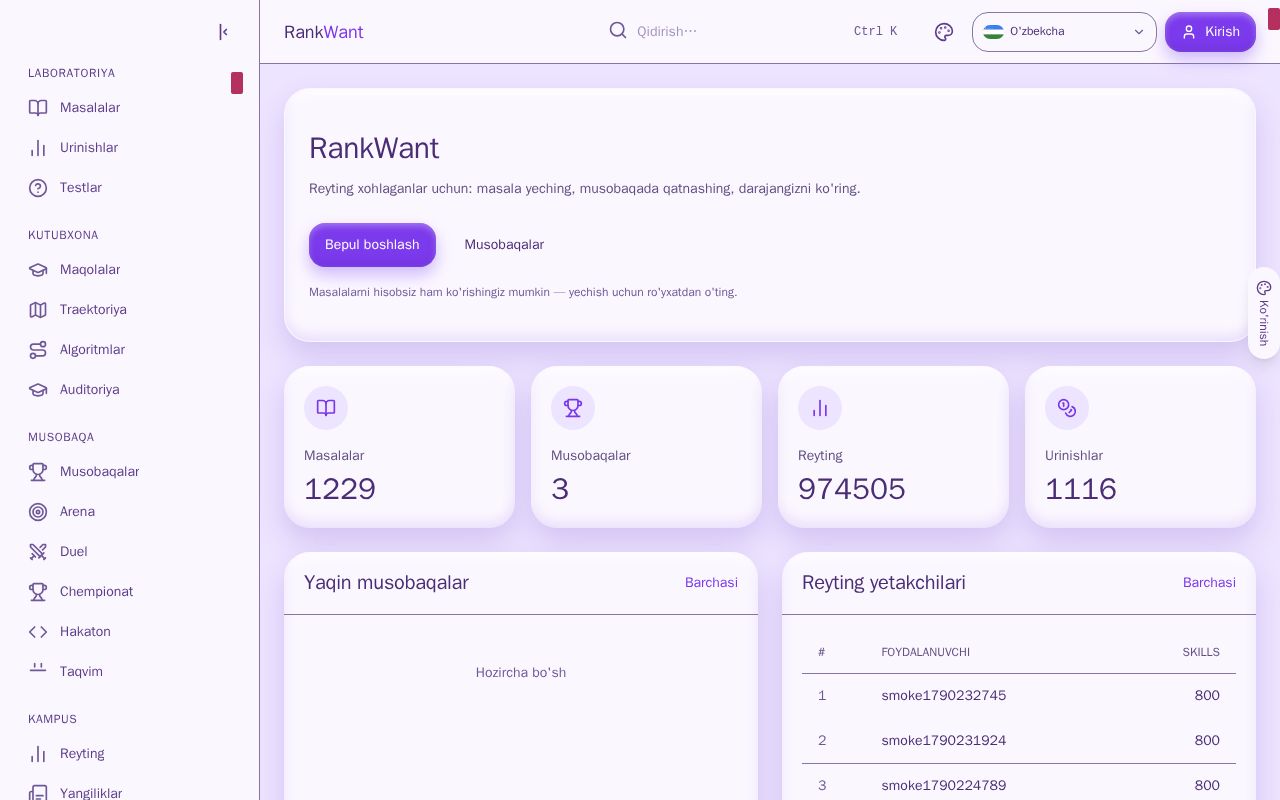1280x800 pixels.
Task: Open the Hakaton code brackets icon
Action: (x=38, y=632)
